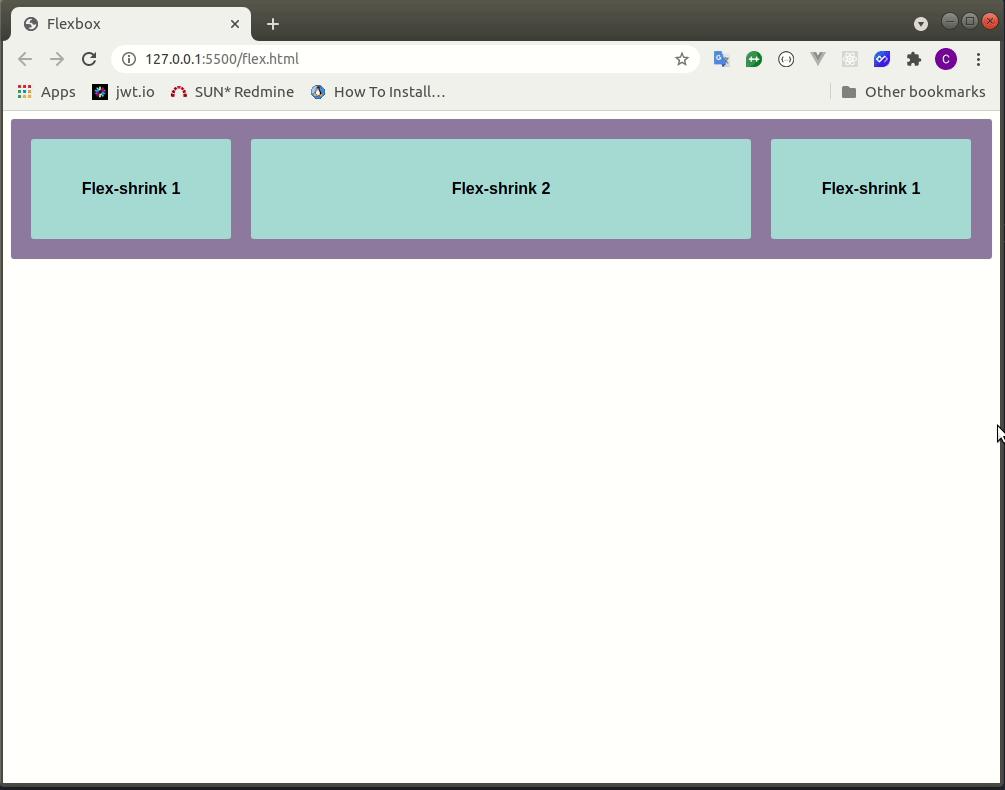This screenshot has height=790, width=1005.
Task: Go forward with the forward arrow
Action: click(x=57, y=59)
